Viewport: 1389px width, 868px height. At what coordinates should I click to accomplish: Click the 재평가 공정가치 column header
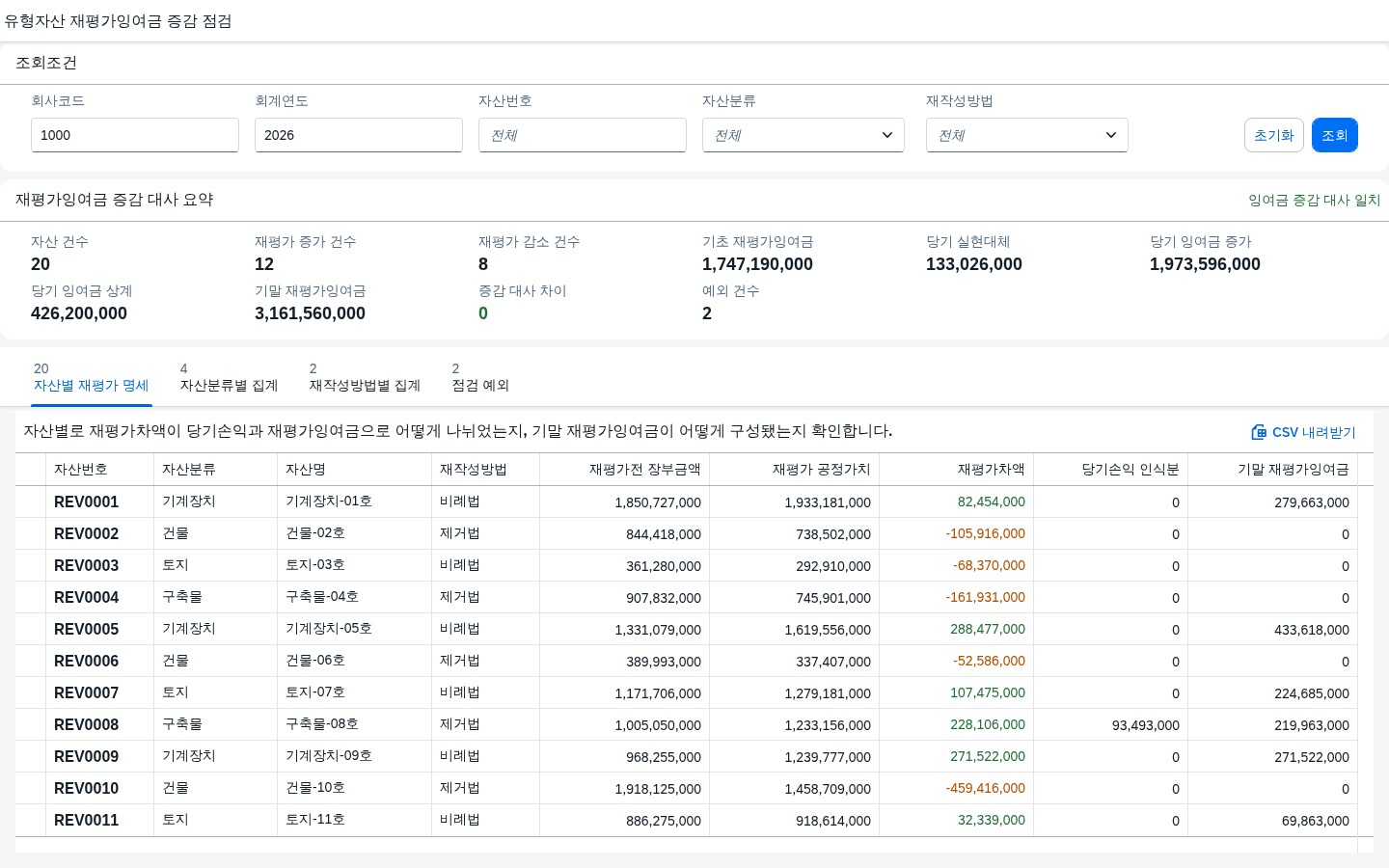coord(795,470)
